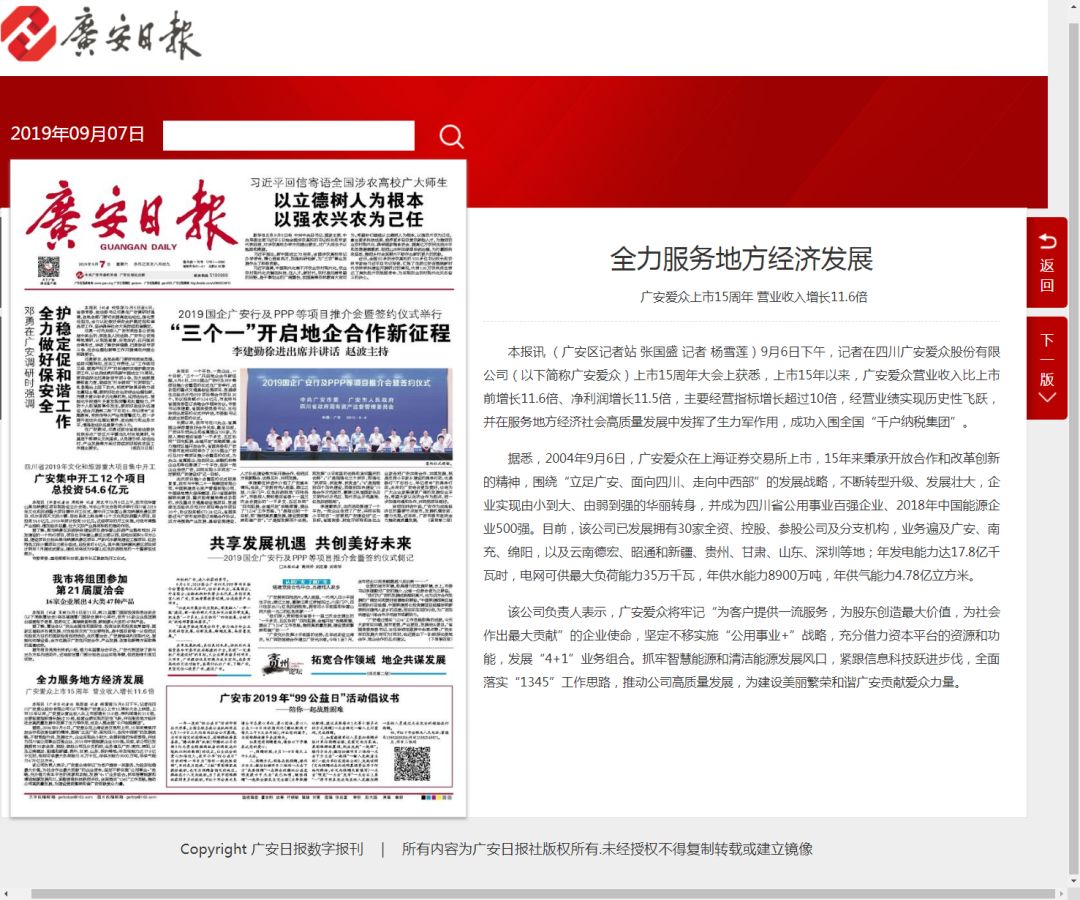Open article 以立德树人为根本 以强农兴农为己任

pyautogui.click(x=349, y=208)
